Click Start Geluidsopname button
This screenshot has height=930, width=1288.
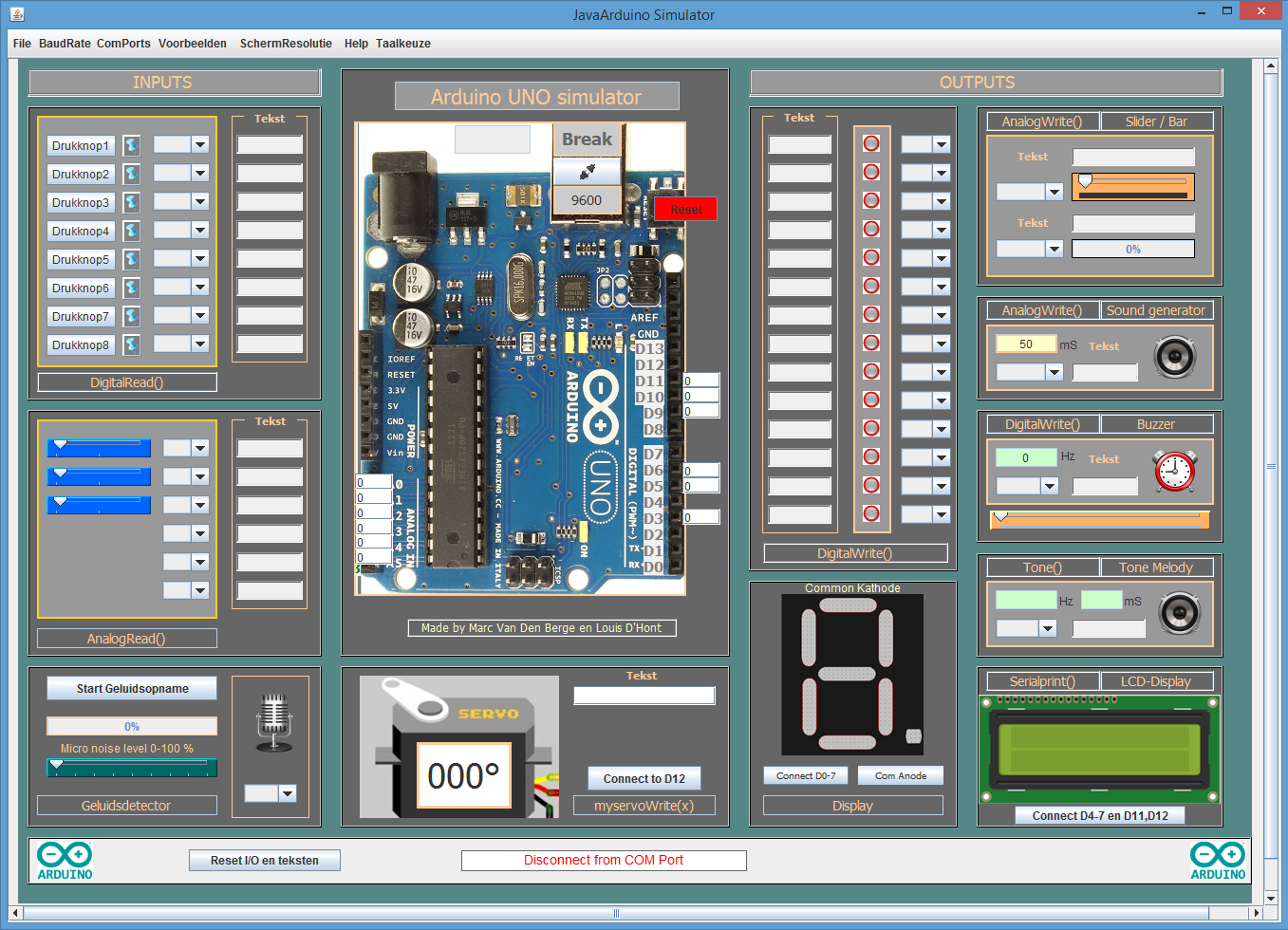tap(132, 689)
